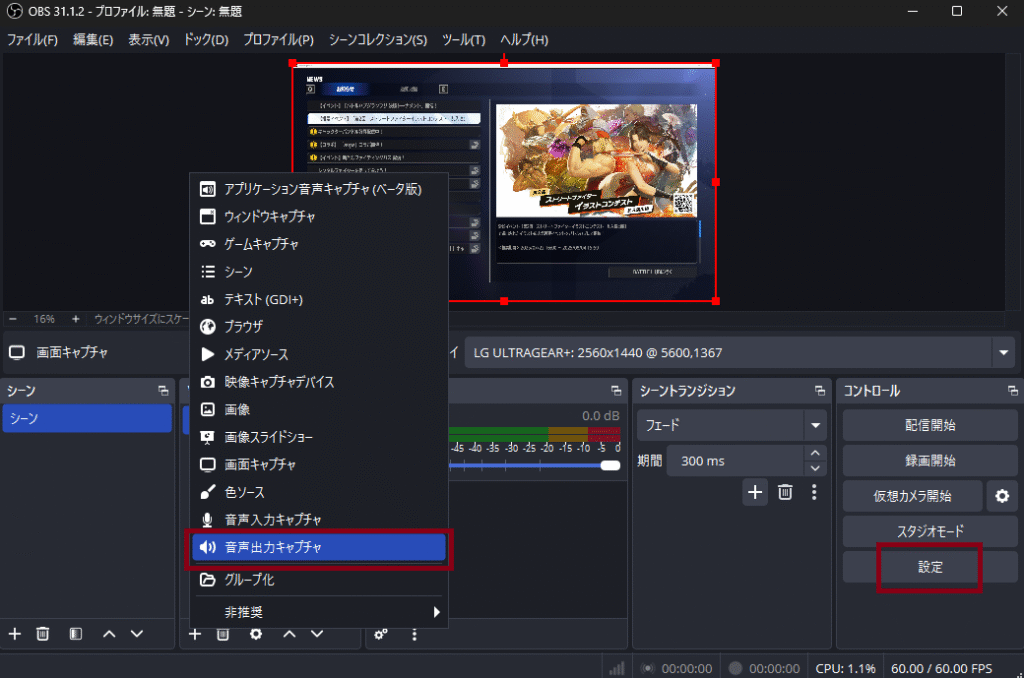
Task: Open the audio mixer three-dot menu
Action: pos(414,634)
